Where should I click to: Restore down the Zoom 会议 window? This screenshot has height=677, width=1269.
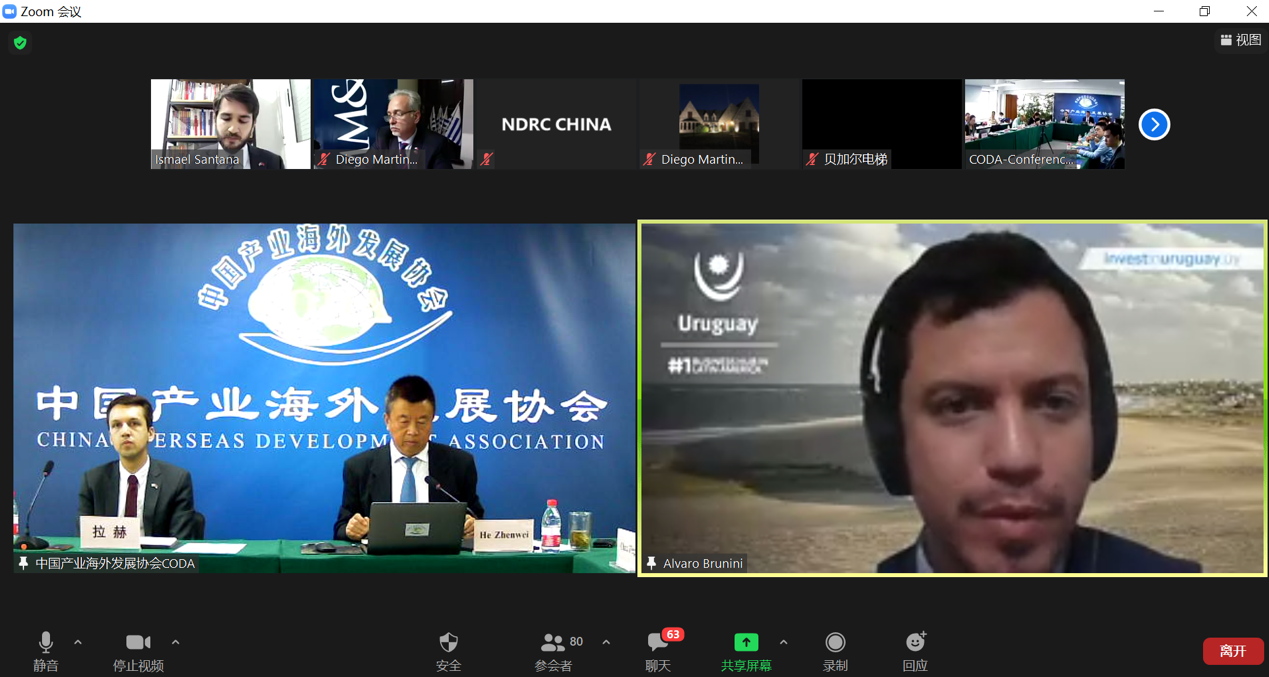click(x=1205, y=11)
